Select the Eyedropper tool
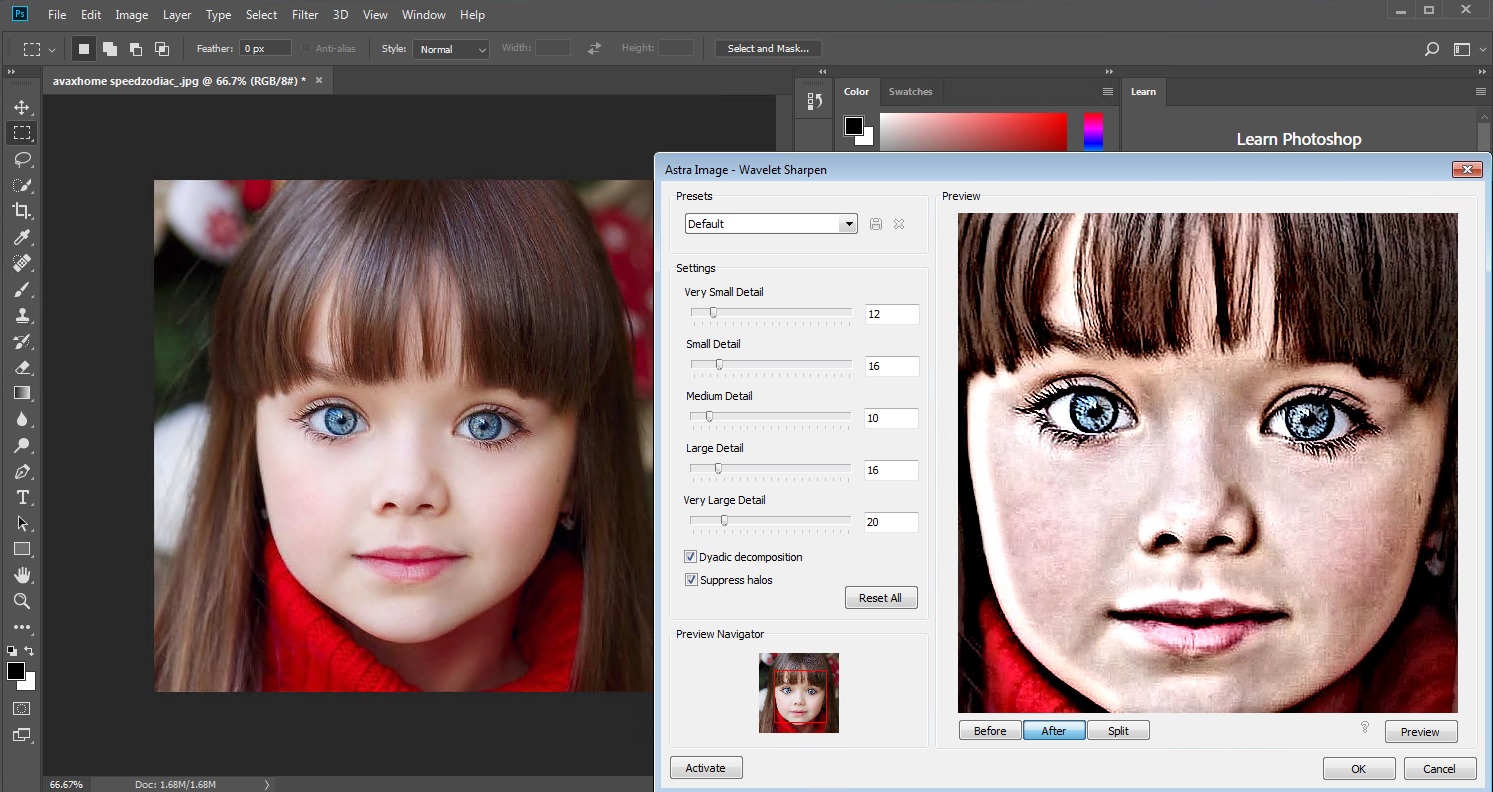The width and height of the screenshot is (1493, 792). (x=22, y=237)
